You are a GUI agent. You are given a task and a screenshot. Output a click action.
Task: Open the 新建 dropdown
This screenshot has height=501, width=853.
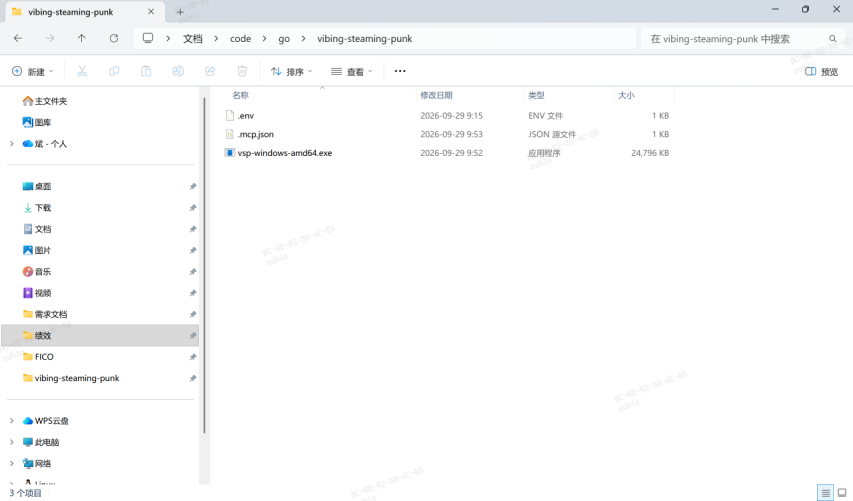(33, 71)
